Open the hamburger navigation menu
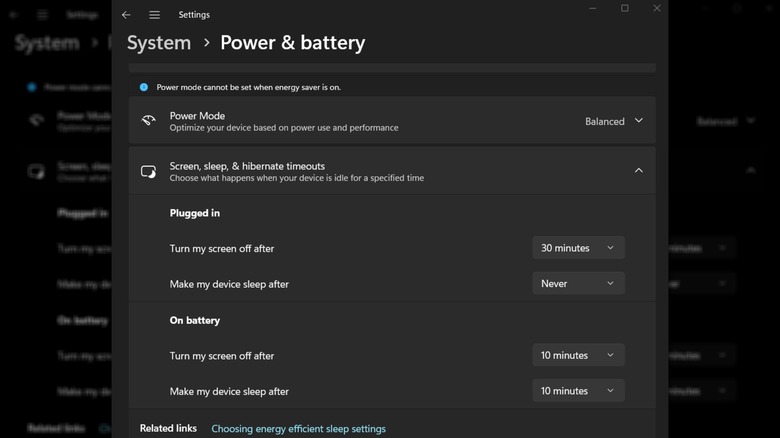This screenshot has height=438, width=780. 154,15
